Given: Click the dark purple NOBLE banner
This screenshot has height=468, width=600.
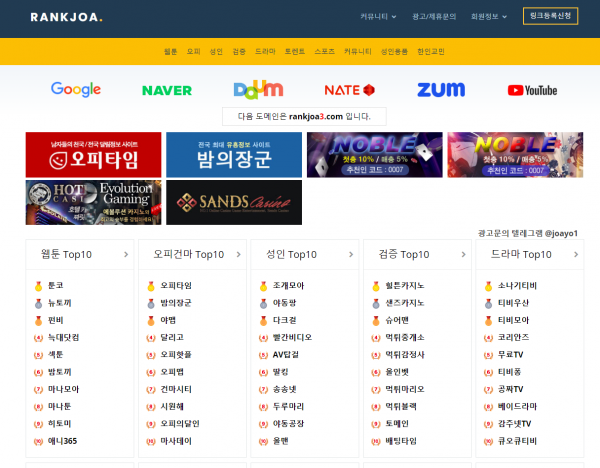Looking at the screenshot, I should click(x=375, y=155).
